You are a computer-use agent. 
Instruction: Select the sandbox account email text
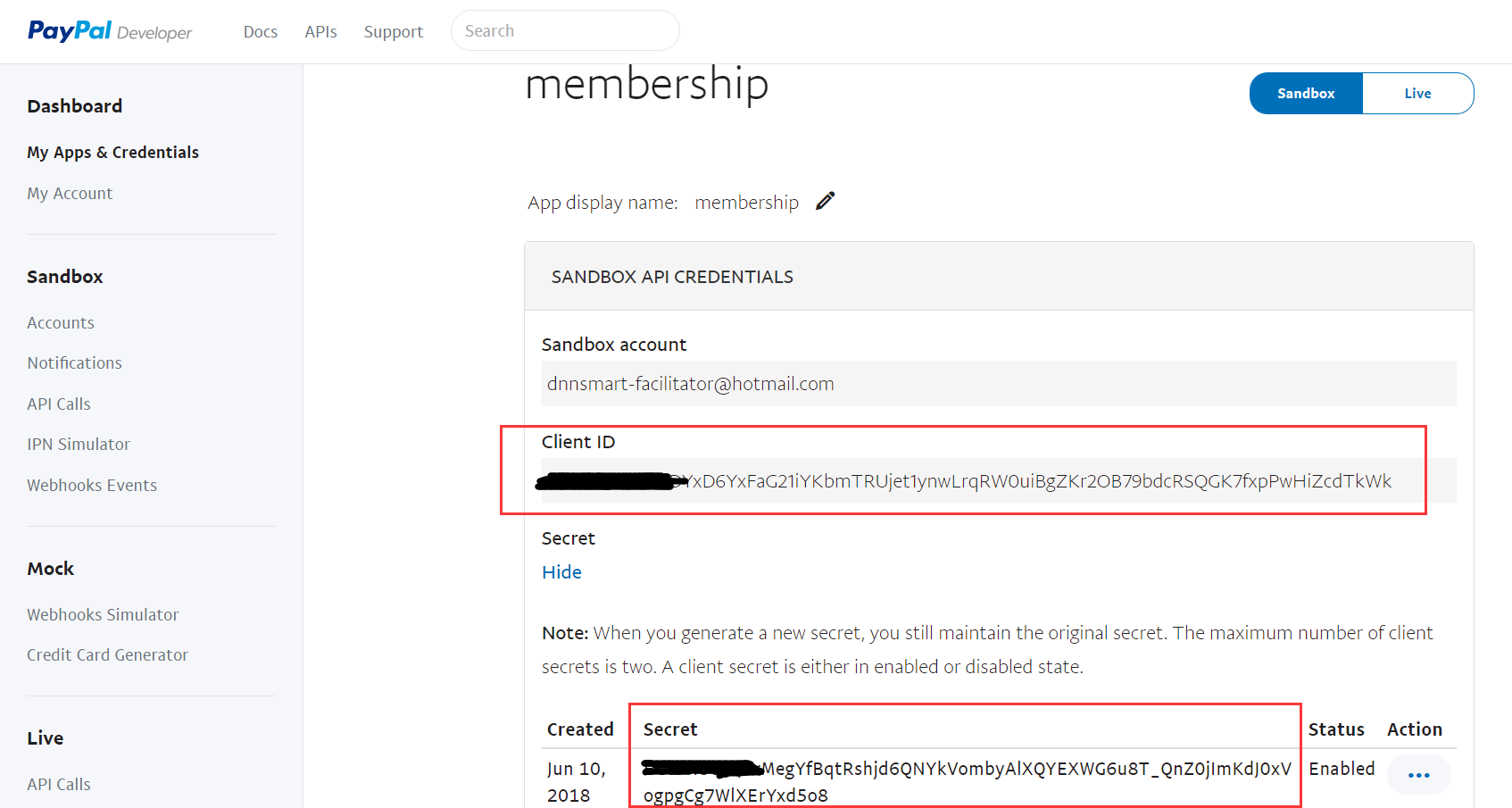tap(691, 383)
